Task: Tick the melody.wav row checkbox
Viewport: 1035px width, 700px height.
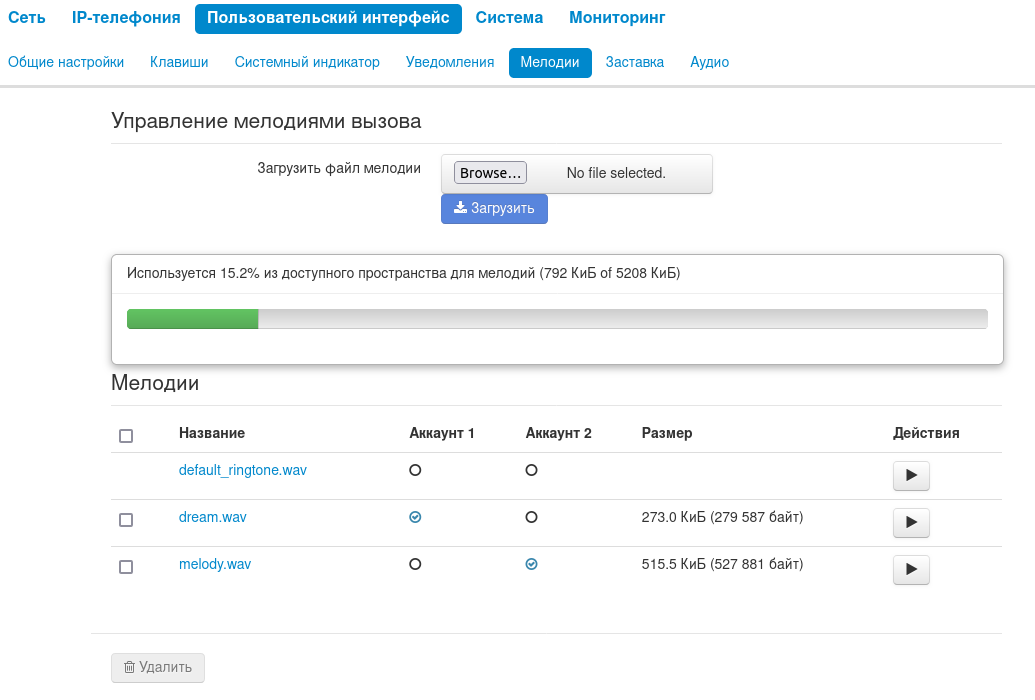Action: (126, 567)
